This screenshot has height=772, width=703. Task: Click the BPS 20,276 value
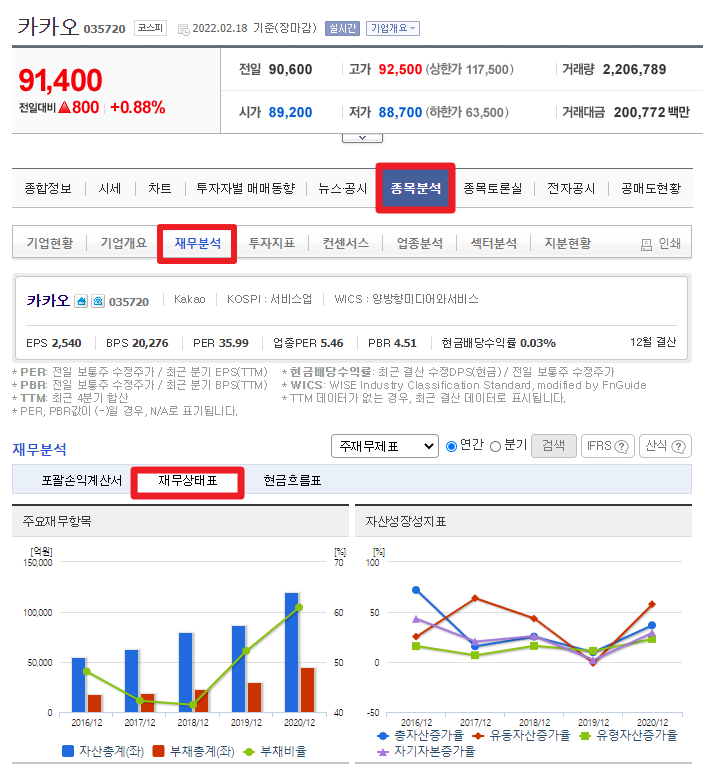[150, 343]
